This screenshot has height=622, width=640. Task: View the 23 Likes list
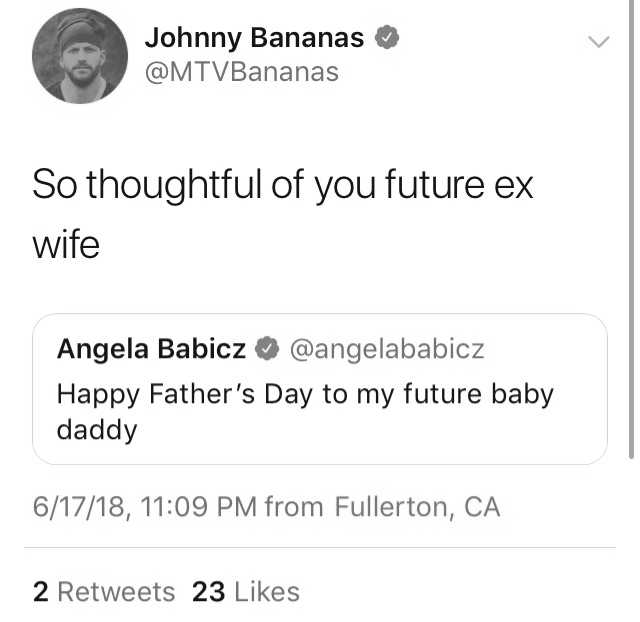(x=246, y=591)
